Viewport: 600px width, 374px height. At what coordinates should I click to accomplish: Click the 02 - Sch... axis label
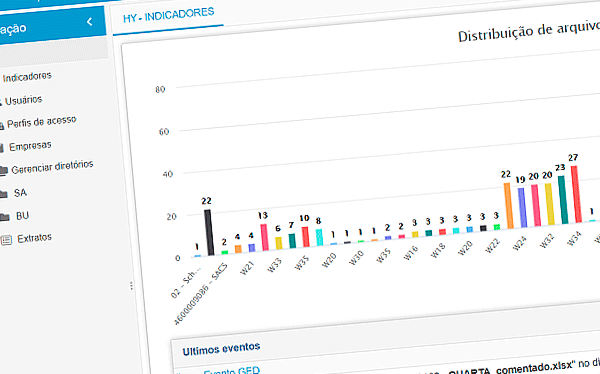coord(186,282)
